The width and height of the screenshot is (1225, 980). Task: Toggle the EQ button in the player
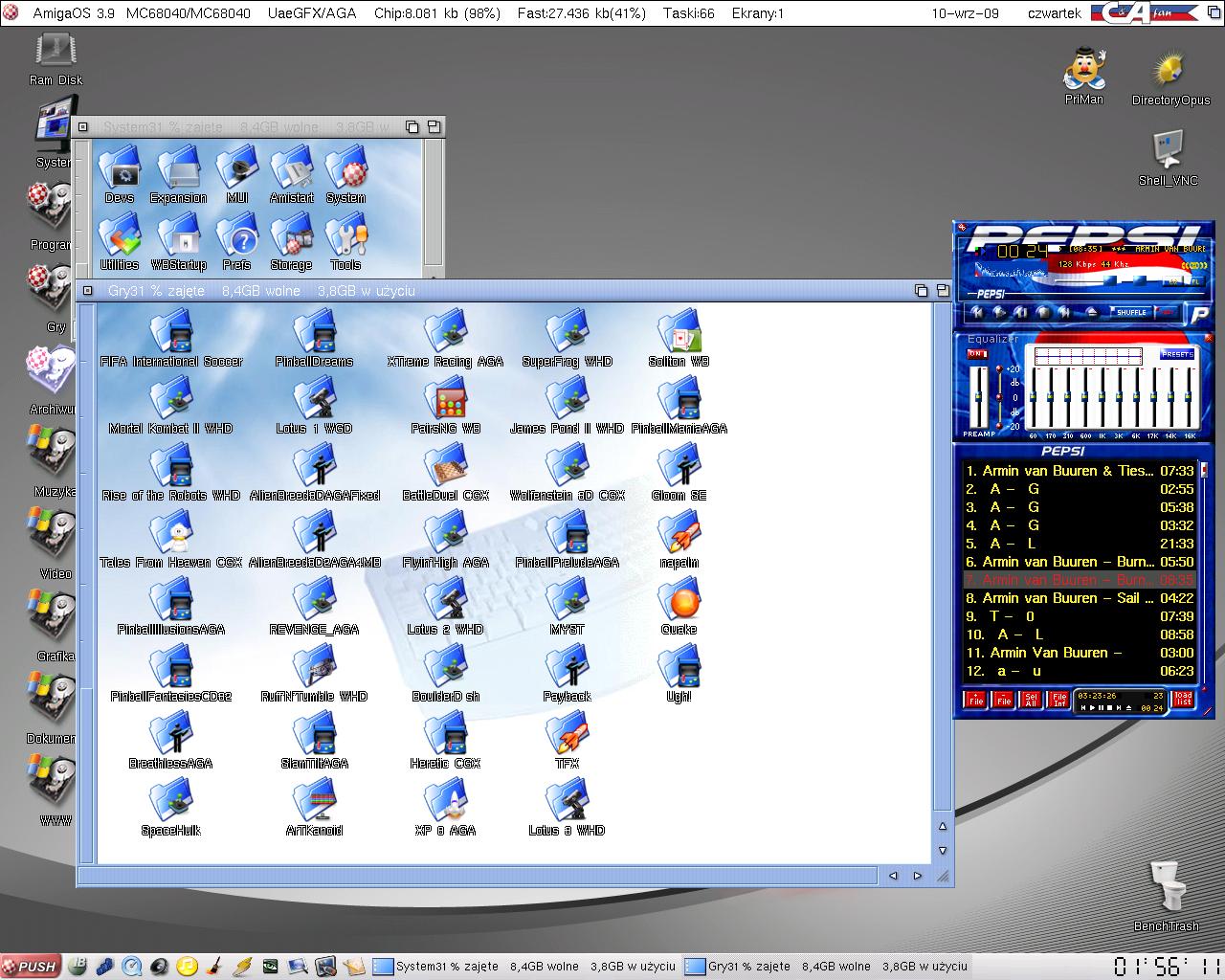click(x=1173, y=281)
